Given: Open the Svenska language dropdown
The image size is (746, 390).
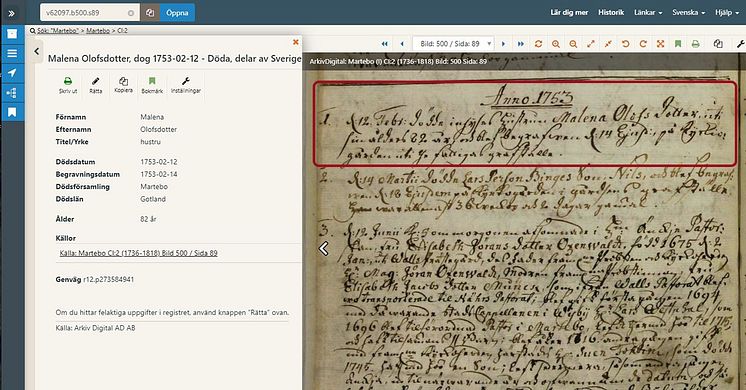Looking at the screenshot, I should tap(688, 12).
